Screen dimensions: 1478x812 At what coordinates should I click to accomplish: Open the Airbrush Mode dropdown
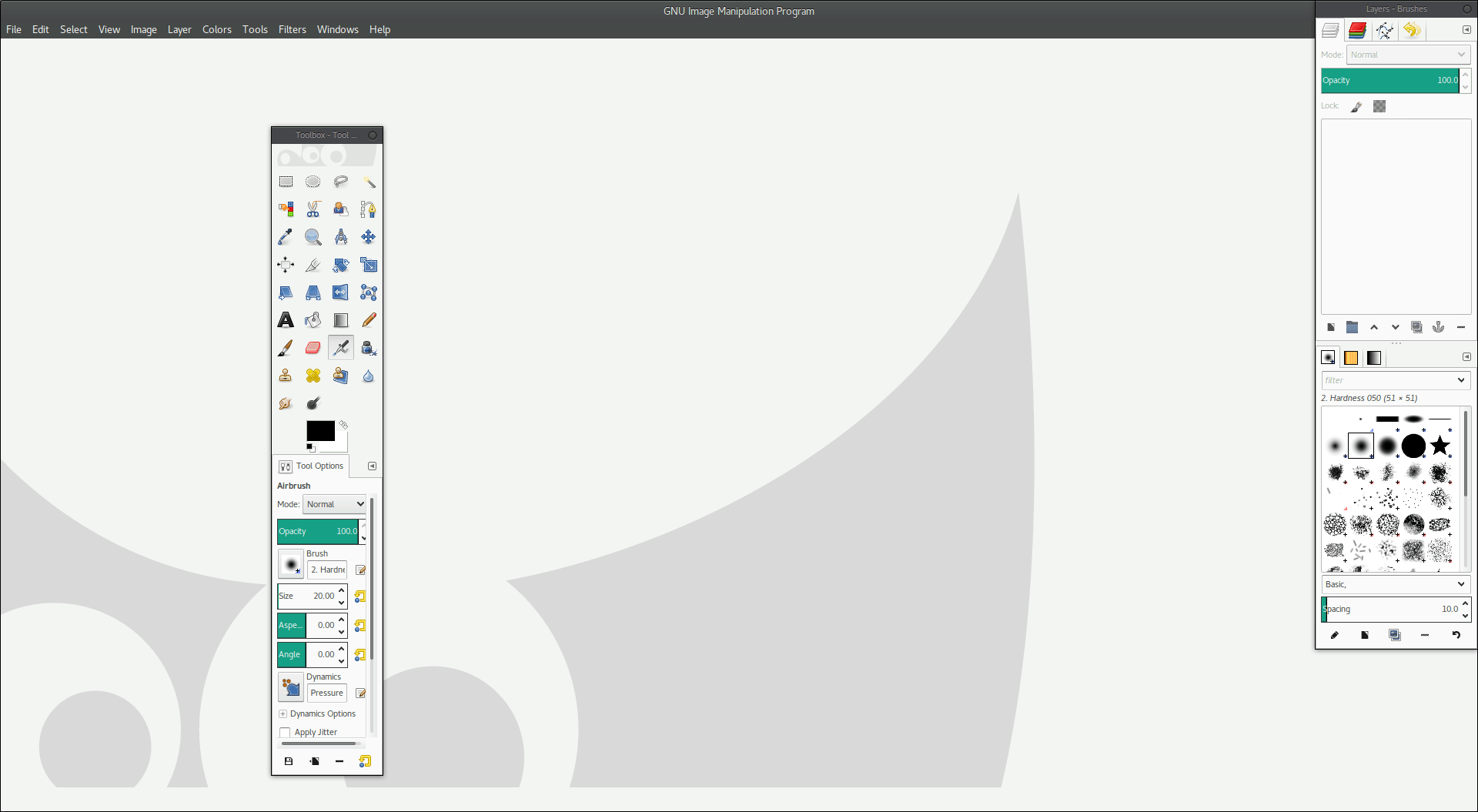(x=335, y=504)
